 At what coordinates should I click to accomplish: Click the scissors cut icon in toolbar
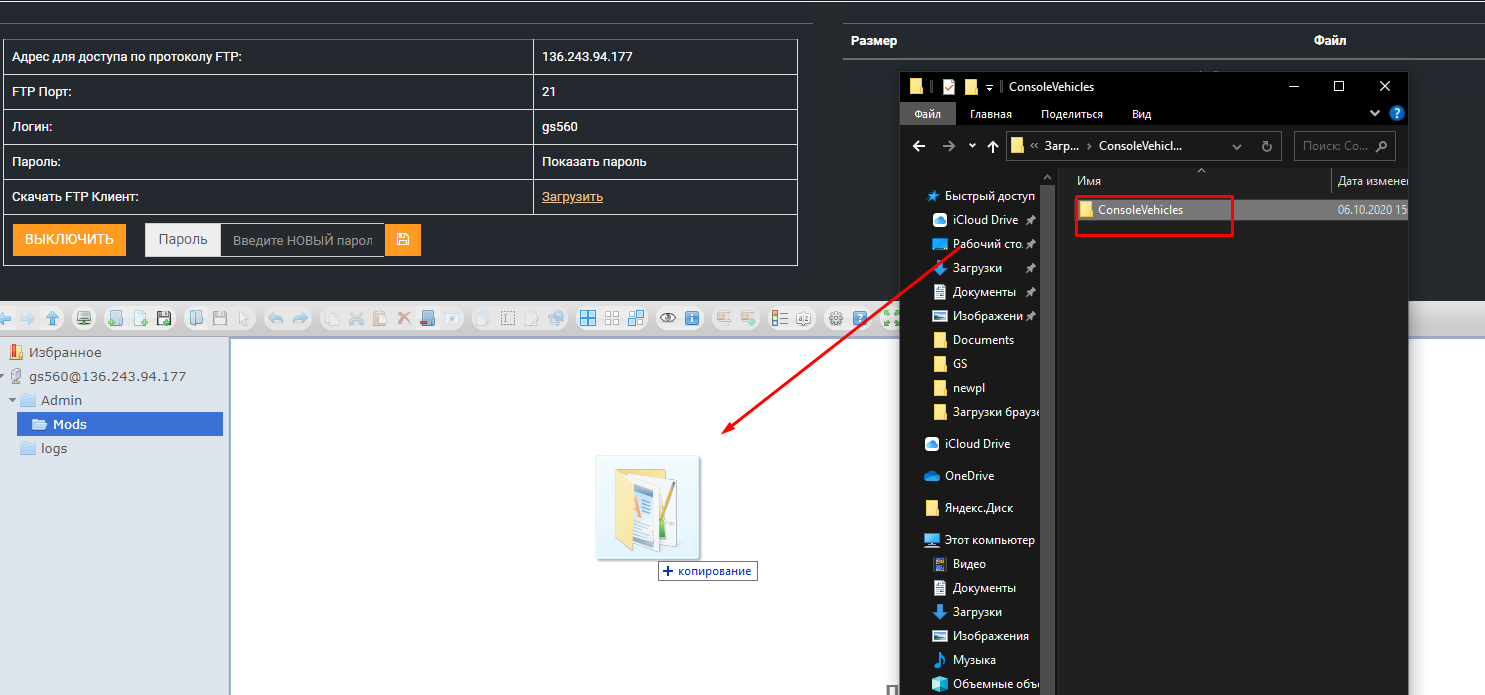pos(355,319)
